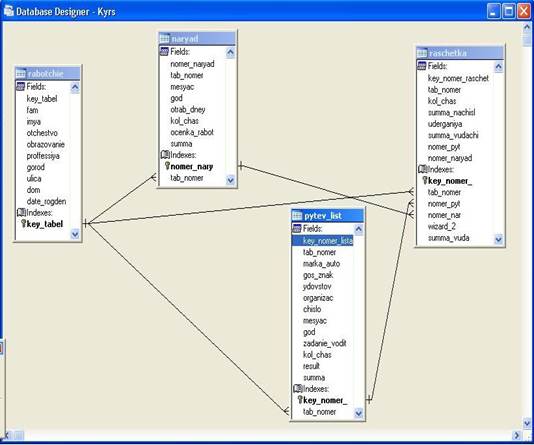This screenshot has height=445, width=534.
Task: Click the Fields icon in raschetka table
Action: 422,66
